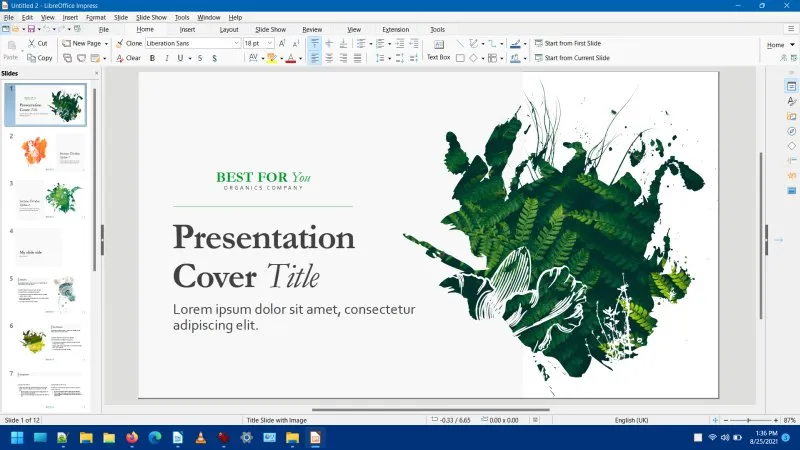Viewport: 800px width, 450px height.
Task: Click the Clone formatting paintbrush icon
Action: (x=120, y=44)
